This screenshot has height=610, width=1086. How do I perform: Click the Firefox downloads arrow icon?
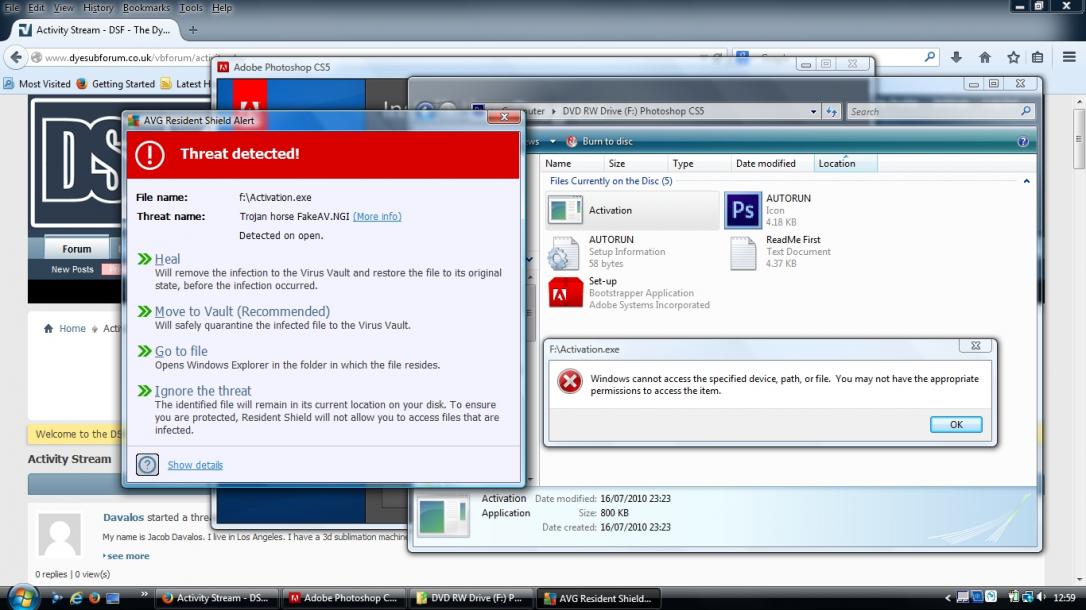956,57
